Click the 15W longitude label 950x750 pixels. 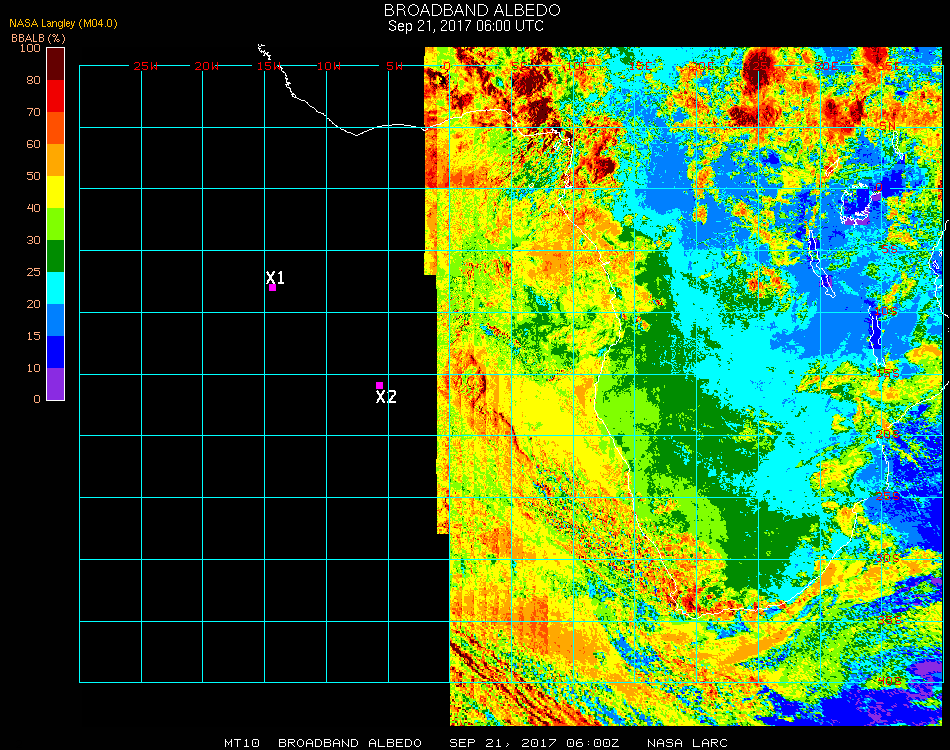[268, 66]
